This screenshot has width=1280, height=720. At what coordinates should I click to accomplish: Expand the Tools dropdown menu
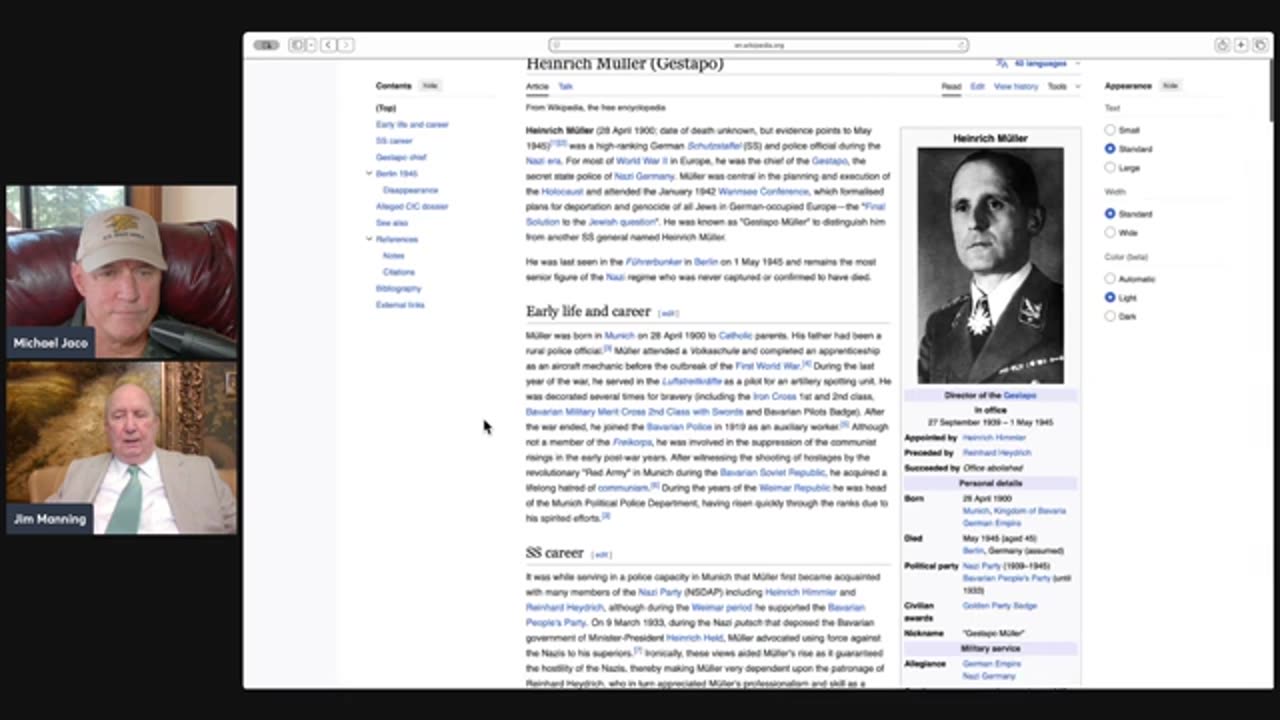[x=1063, y=87]
